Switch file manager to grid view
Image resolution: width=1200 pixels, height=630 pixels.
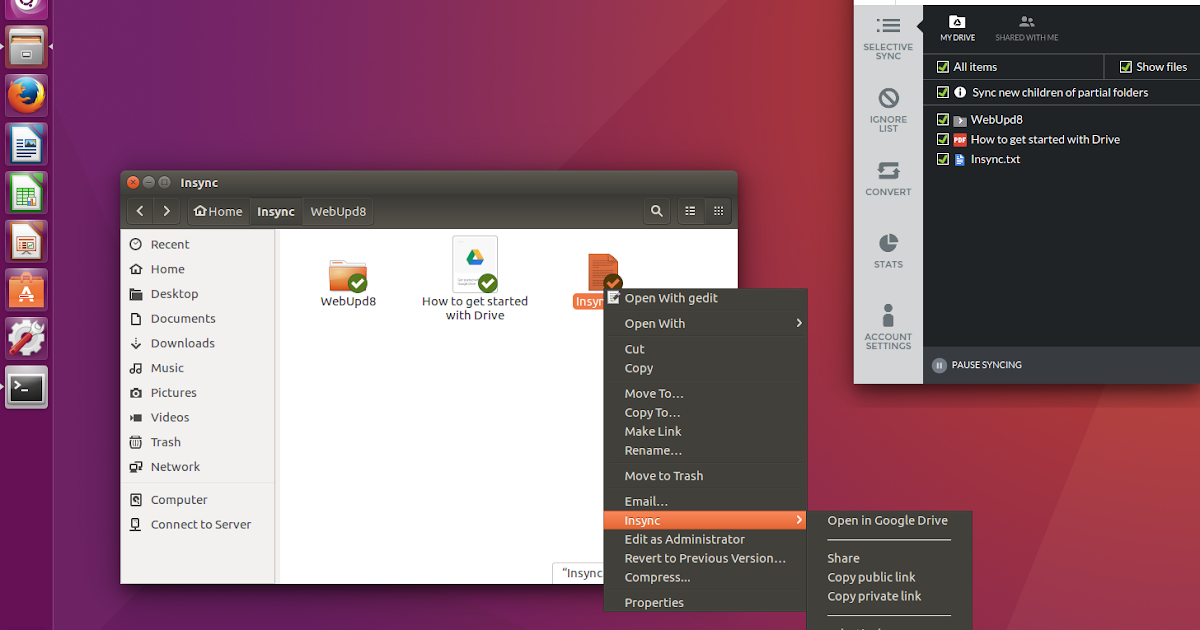(x=718, y=211)
